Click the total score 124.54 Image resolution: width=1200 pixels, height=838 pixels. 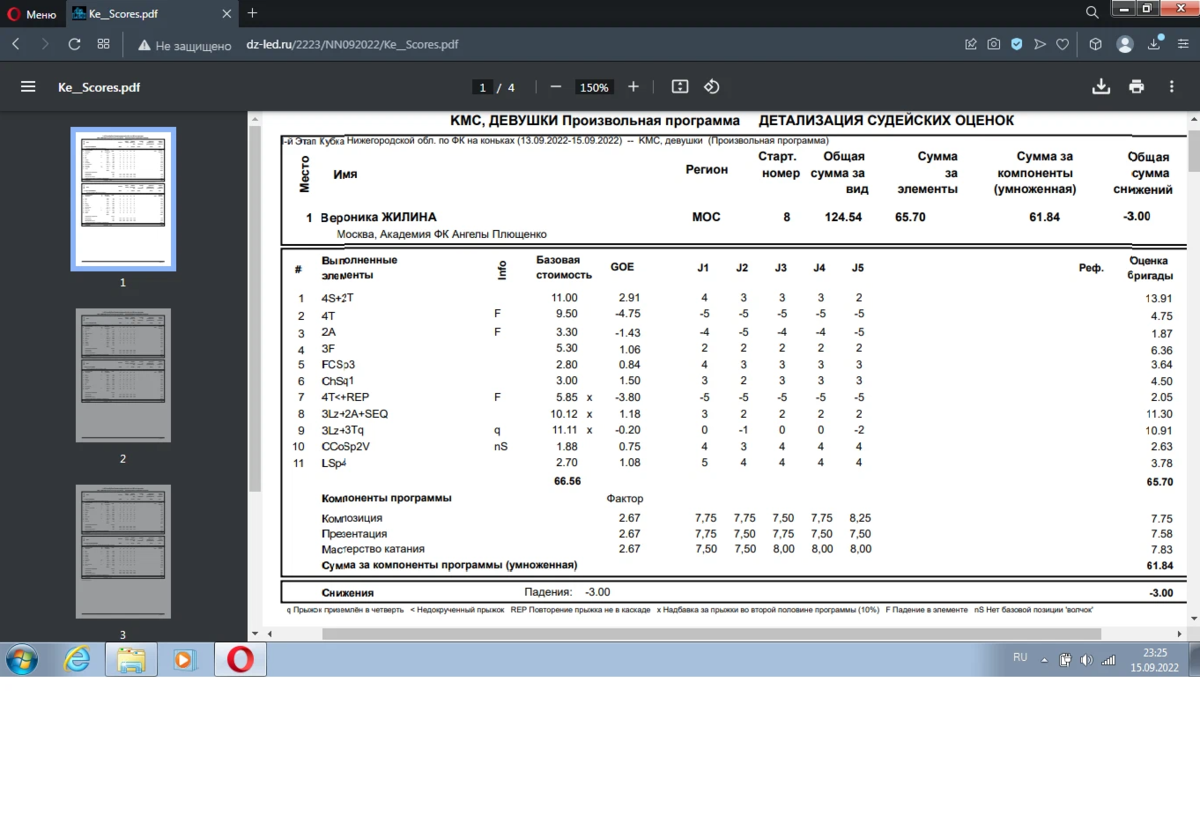[x=842, y=217]
